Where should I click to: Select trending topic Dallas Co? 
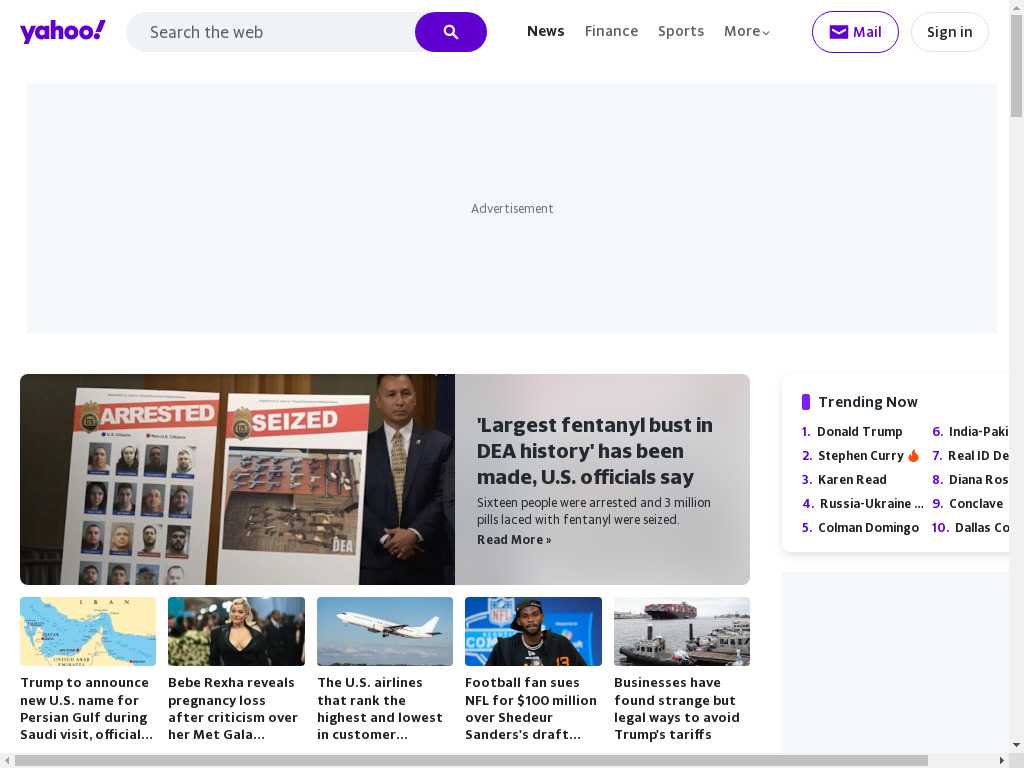(x=982, y=528)
